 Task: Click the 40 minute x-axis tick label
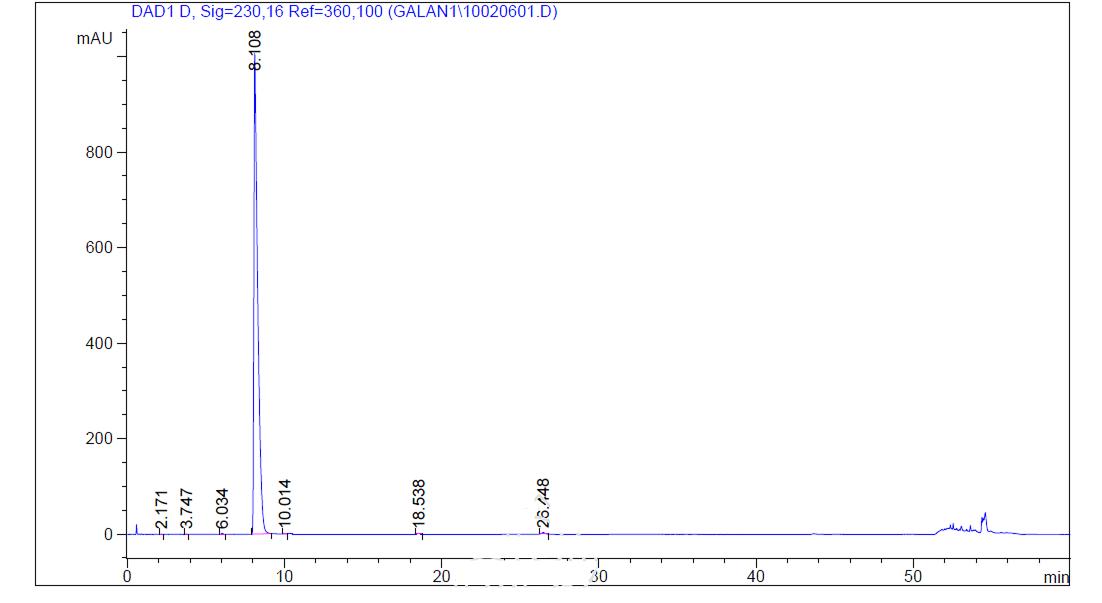pyautogui.click(x=756, y=576)
